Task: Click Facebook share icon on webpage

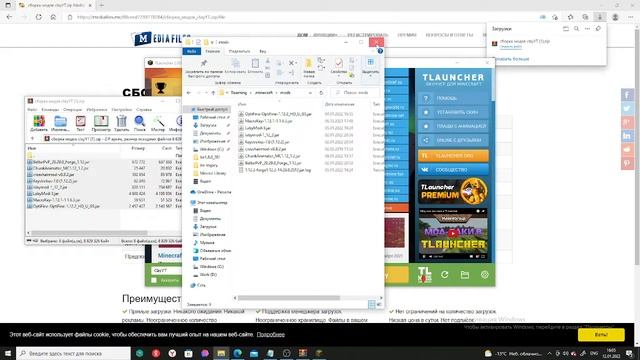Action: click(x=627, y=95)
